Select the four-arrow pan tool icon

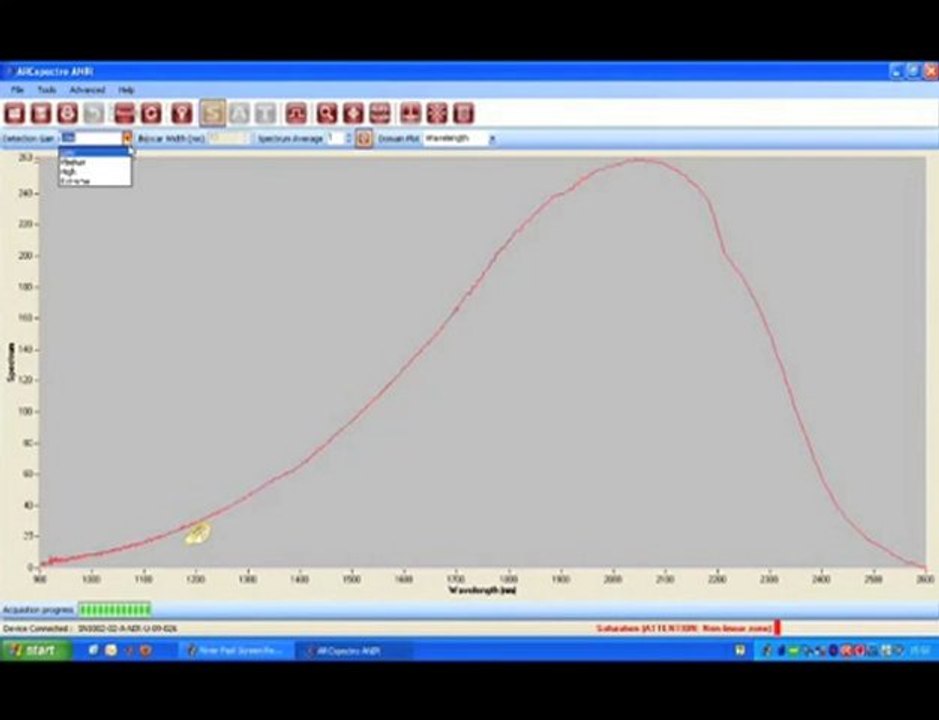pyautogui.click(x=353, y=113)
